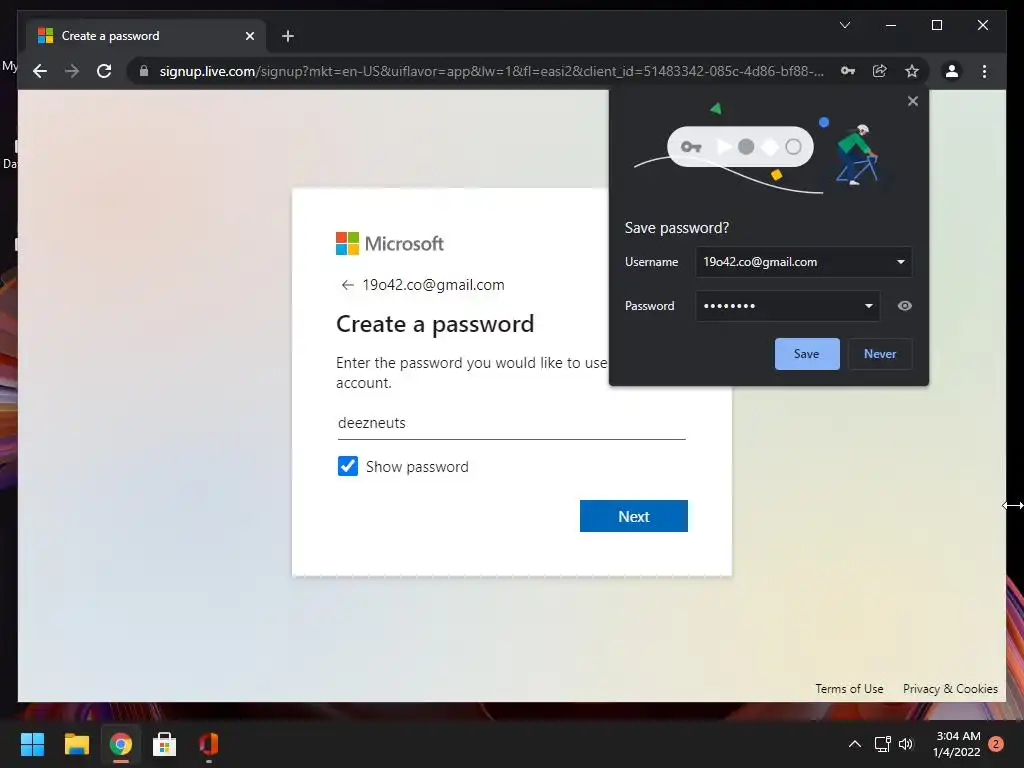Bookmark this page with the star
1024x768 pixels.
912,71
